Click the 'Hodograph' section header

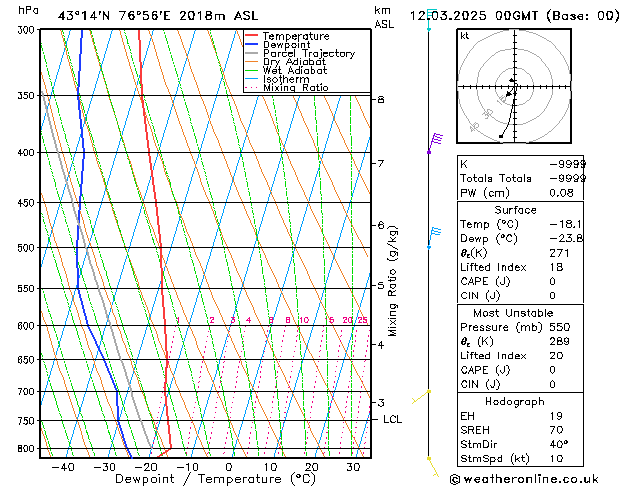[515, 402]
